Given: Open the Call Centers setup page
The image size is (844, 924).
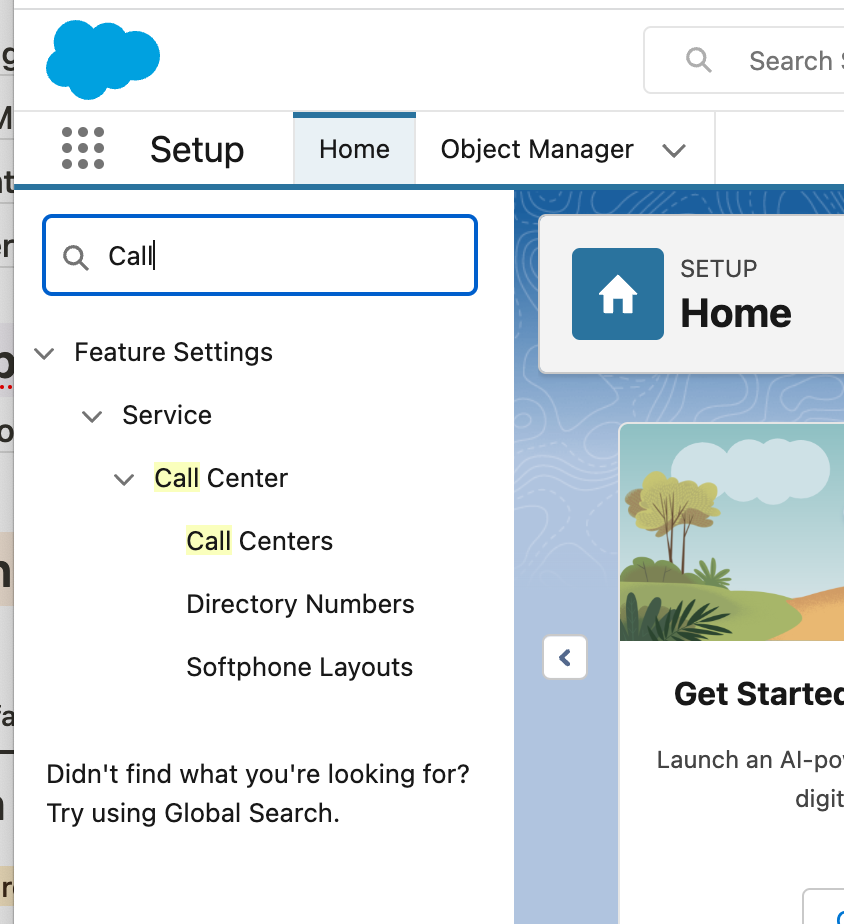Looking at the screenshot, I should coord(259,541).
